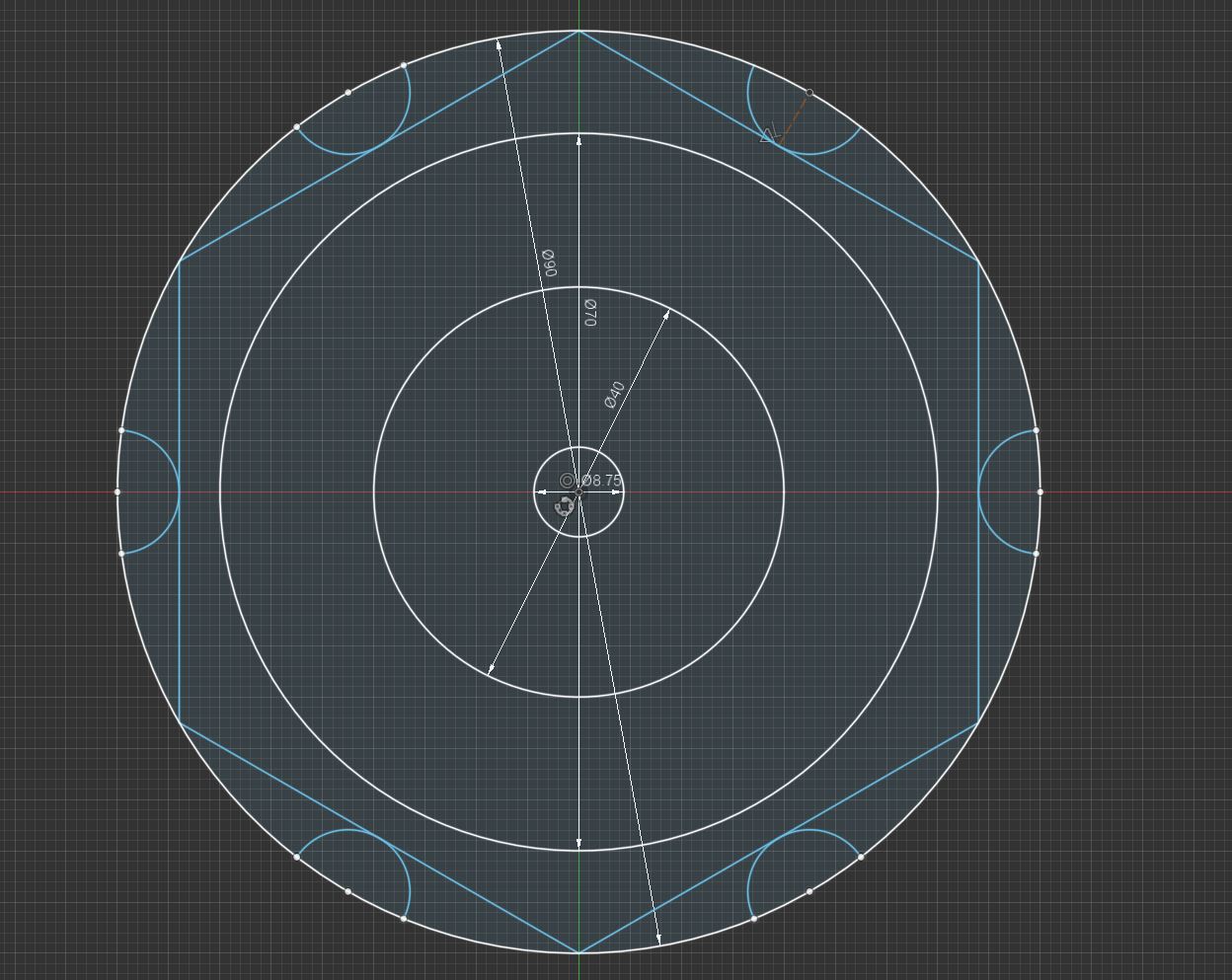The width and height of the screenshot is (1232, 980).
Task: Click the concentric constraint icon near center
Action: click(567, 481)
